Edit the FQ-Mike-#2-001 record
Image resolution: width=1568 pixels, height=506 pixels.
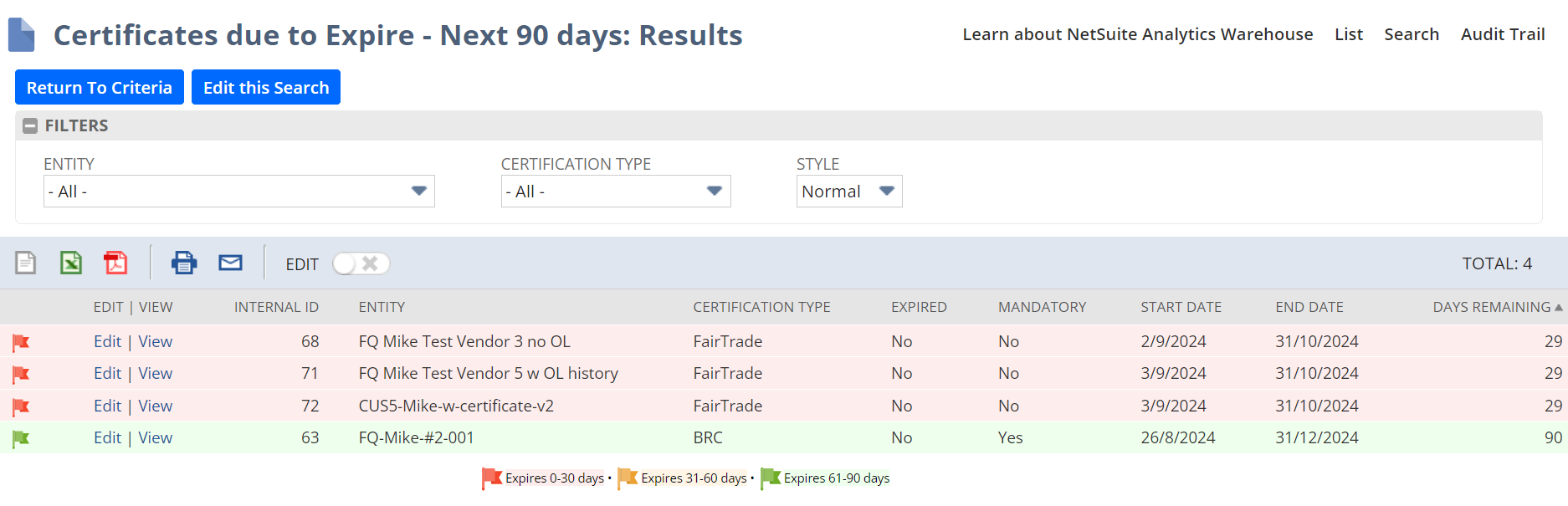click(107, 437)
